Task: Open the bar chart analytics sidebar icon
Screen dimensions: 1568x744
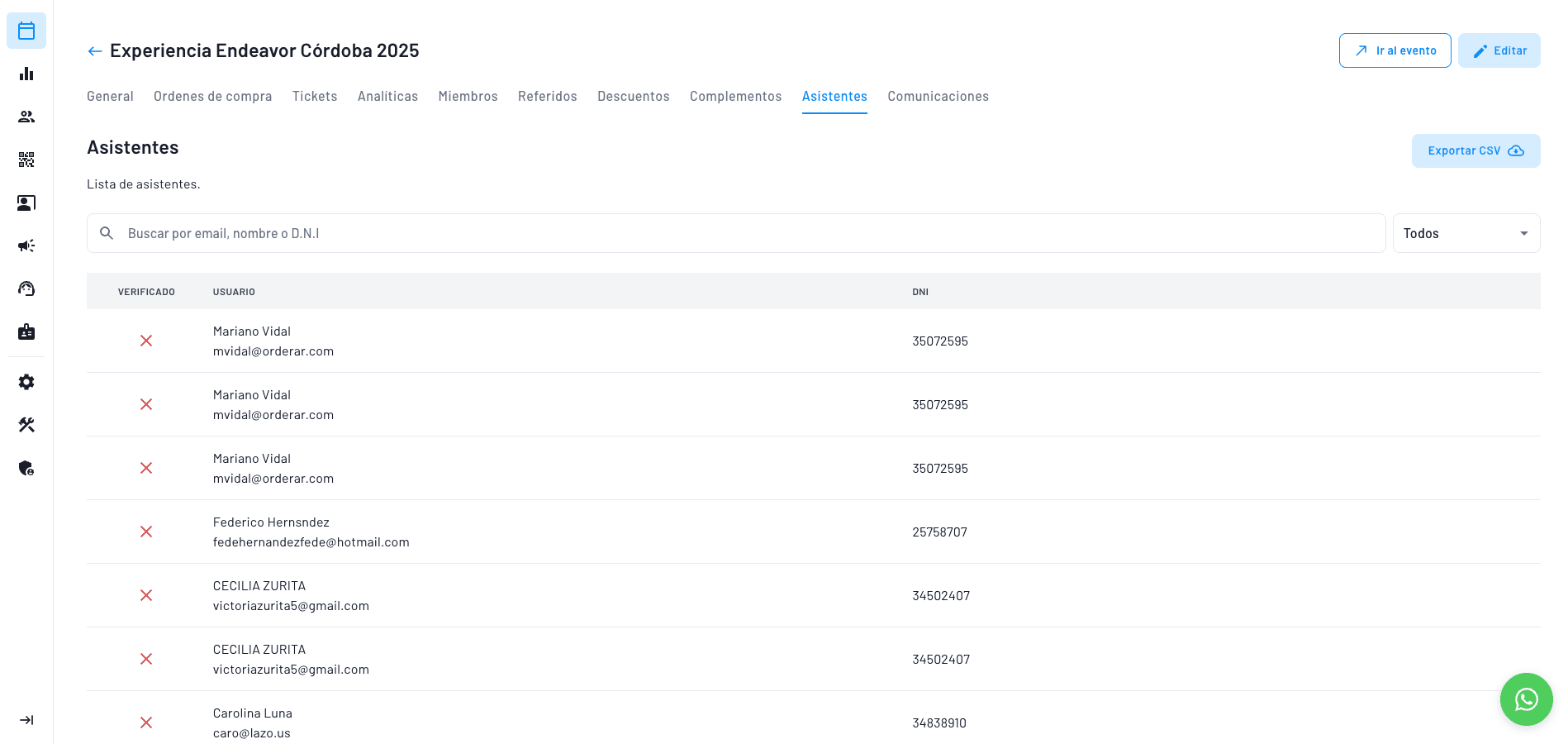Action: [x=26, y=74]
